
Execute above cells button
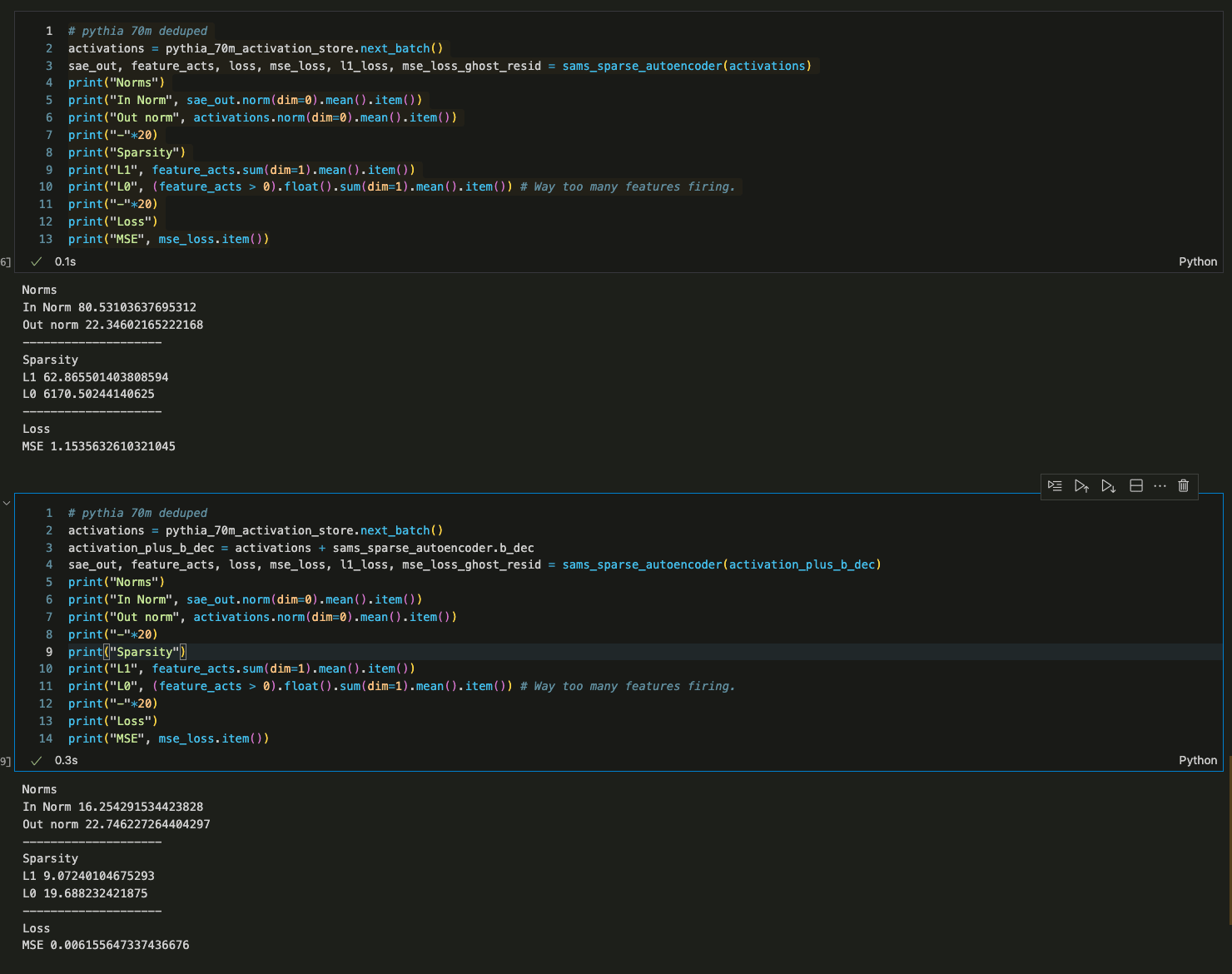[1081, 486]
